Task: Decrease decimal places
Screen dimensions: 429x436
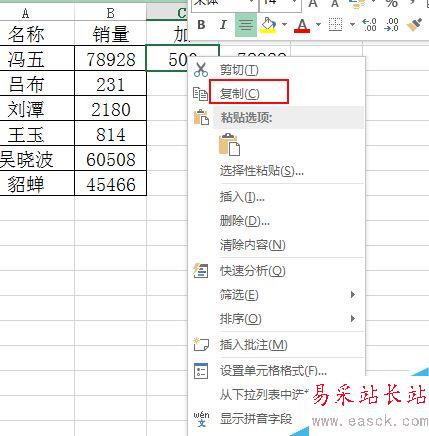Action: tap(391, 25)
